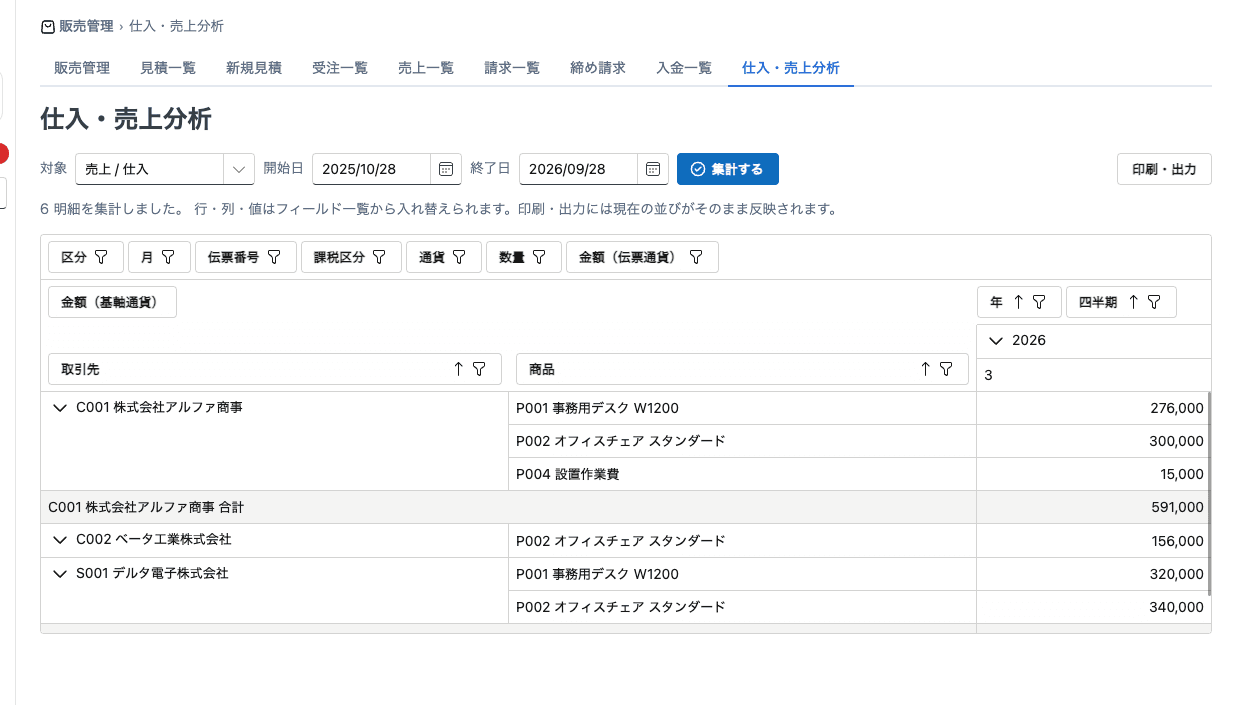Click 販売管理 breadcrumb link
Screen dimensions: 1236x705
click(x=86, y=27)
